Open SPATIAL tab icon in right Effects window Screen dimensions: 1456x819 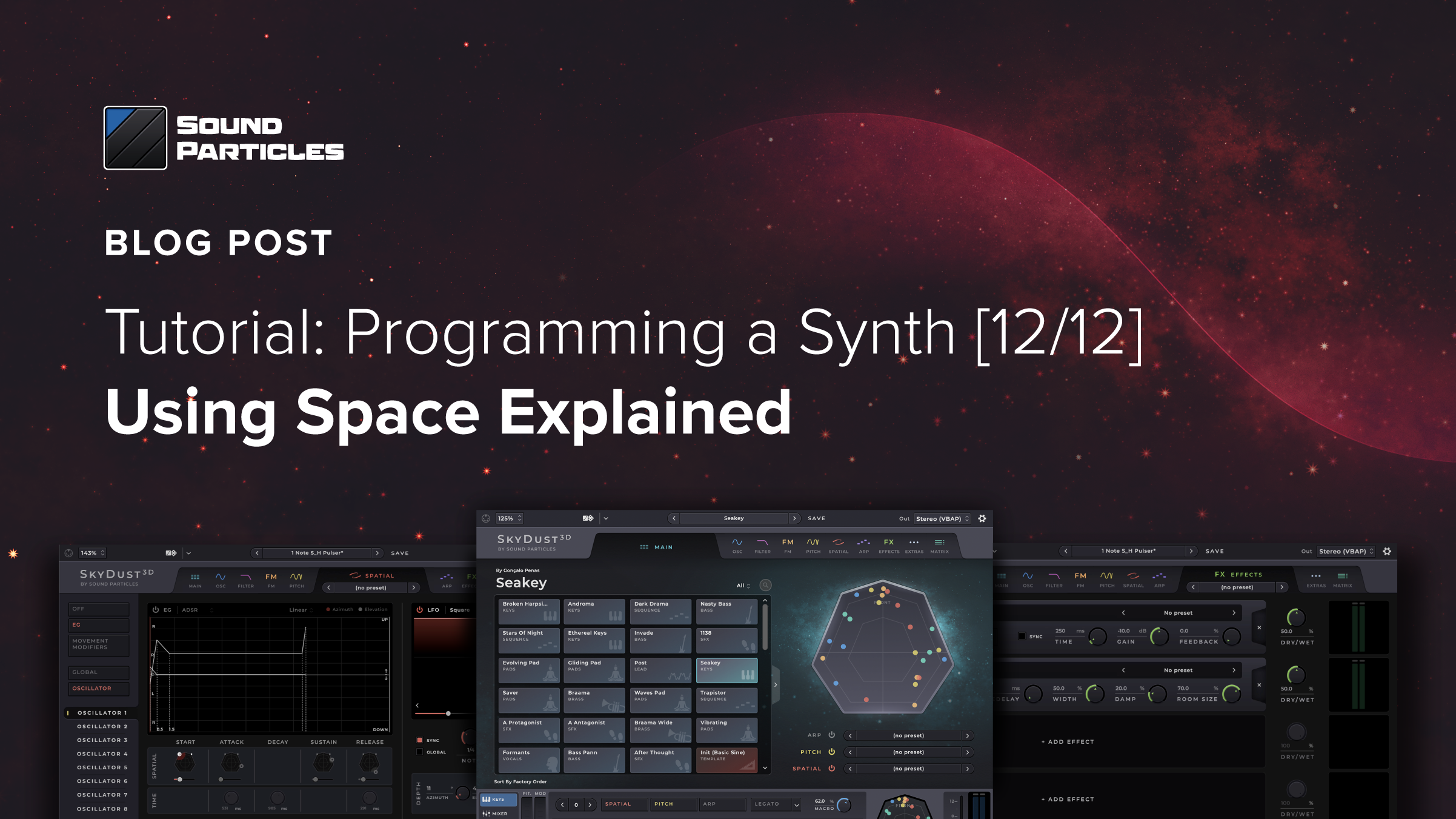1133,579
